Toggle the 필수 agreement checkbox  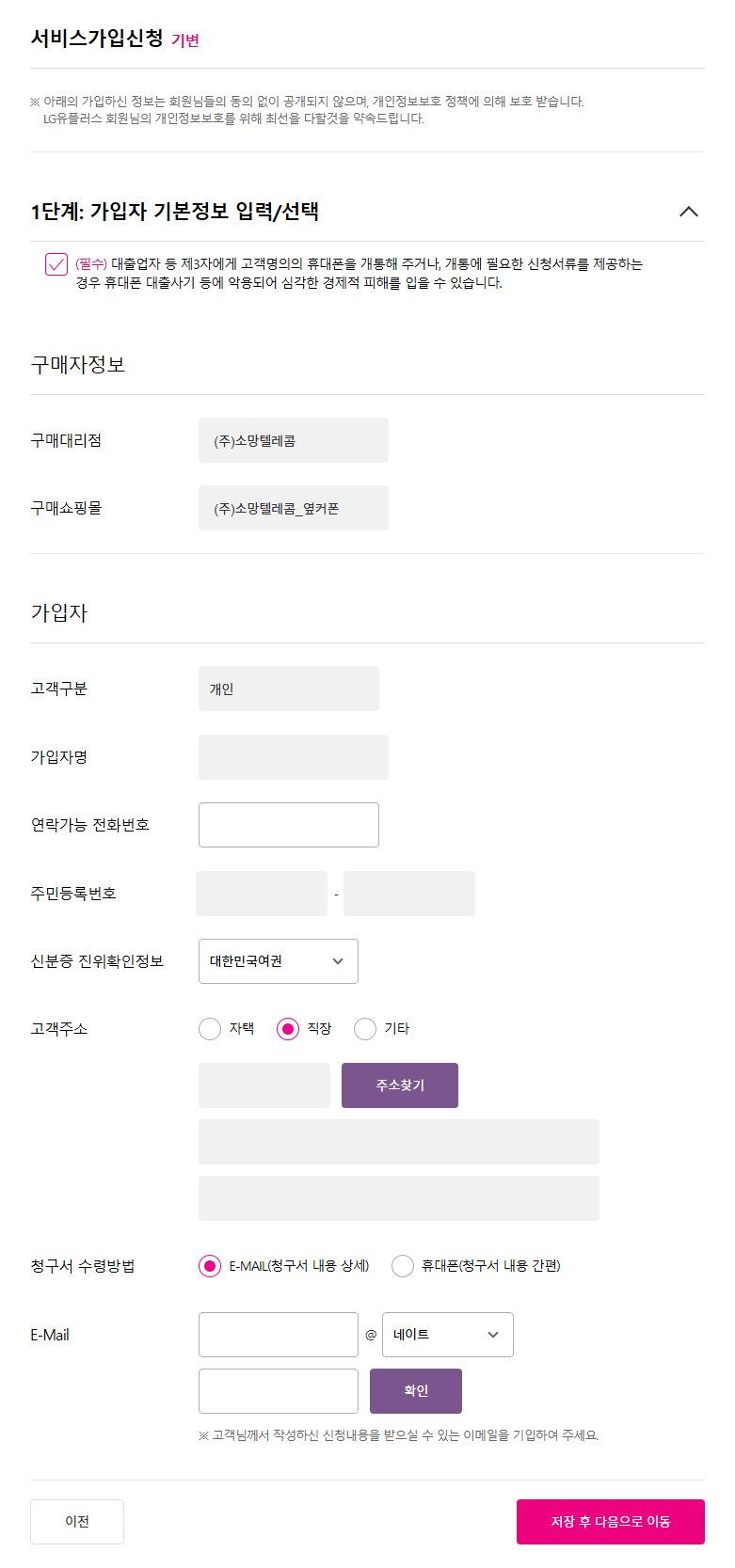[x=56, y=264]
